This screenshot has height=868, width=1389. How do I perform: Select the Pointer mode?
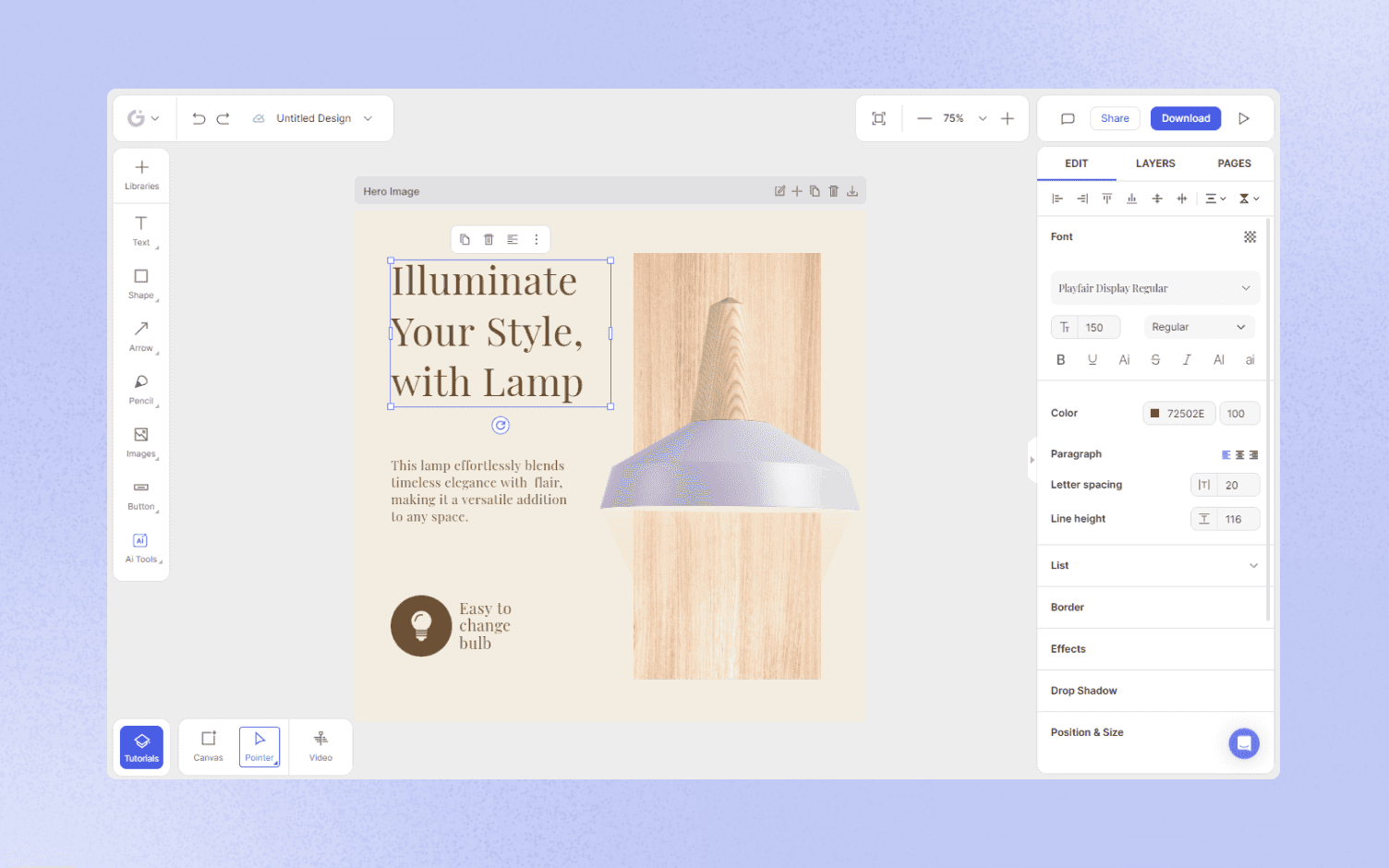pyautogui.click(x=260, y=746)
